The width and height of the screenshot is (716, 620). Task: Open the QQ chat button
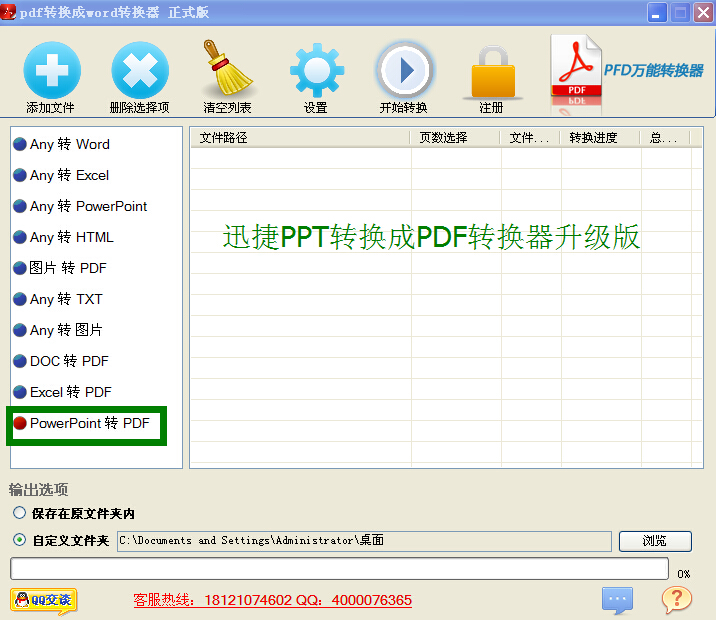44,600
